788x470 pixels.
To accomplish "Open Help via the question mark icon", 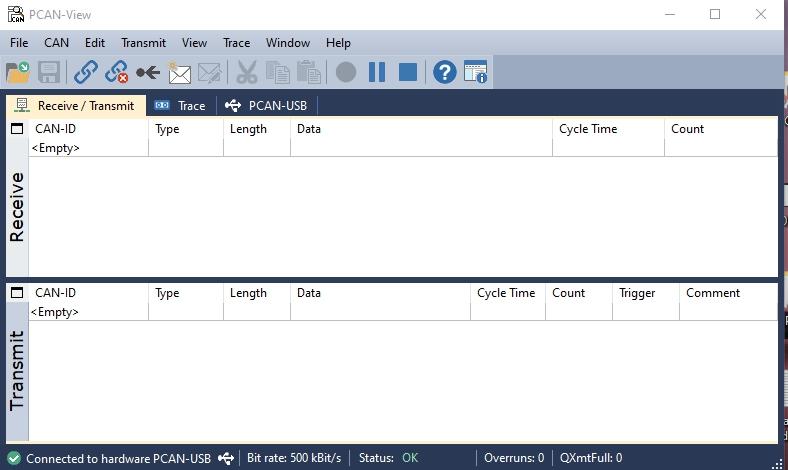I will 445,72.
